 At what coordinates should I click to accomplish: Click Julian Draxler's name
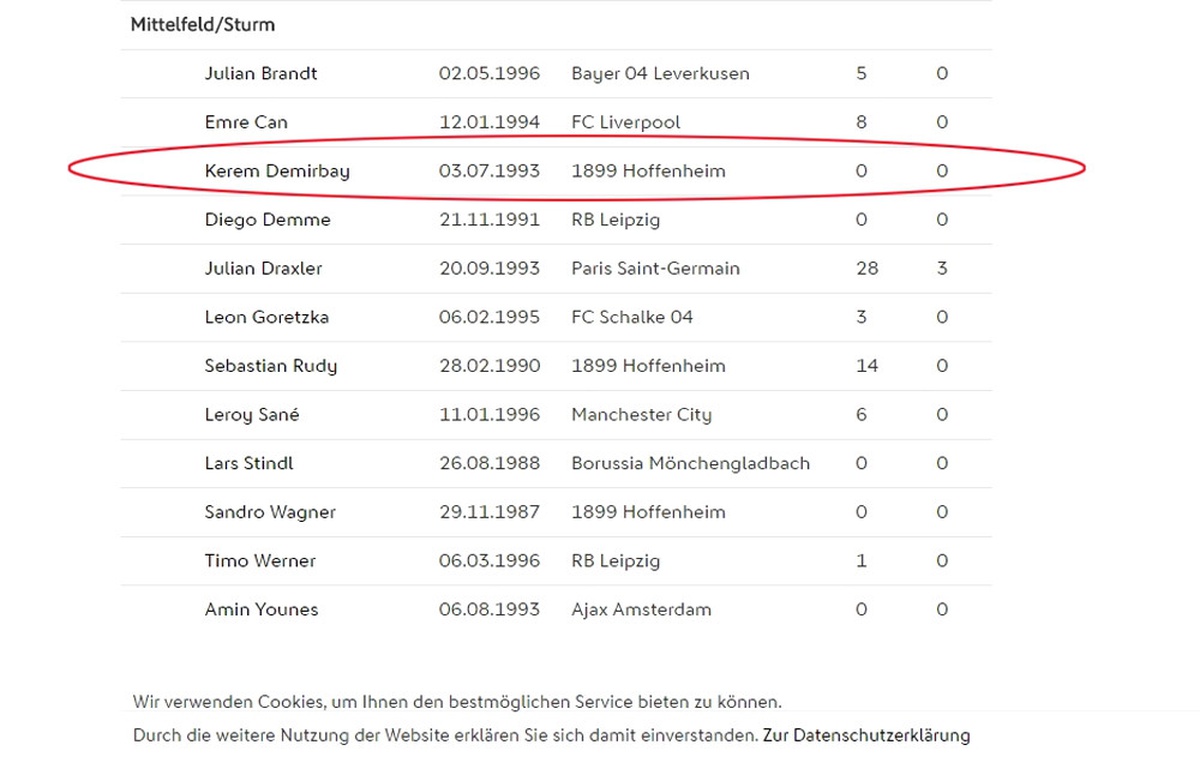coord(263,269)
